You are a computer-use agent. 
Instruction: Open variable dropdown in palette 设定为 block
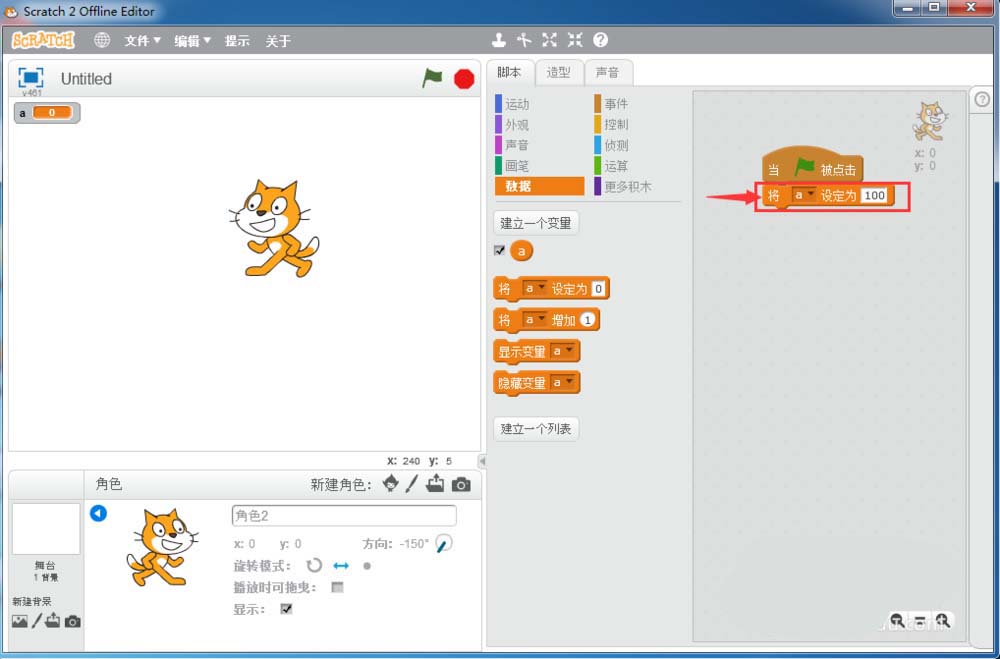click(534, 288)
